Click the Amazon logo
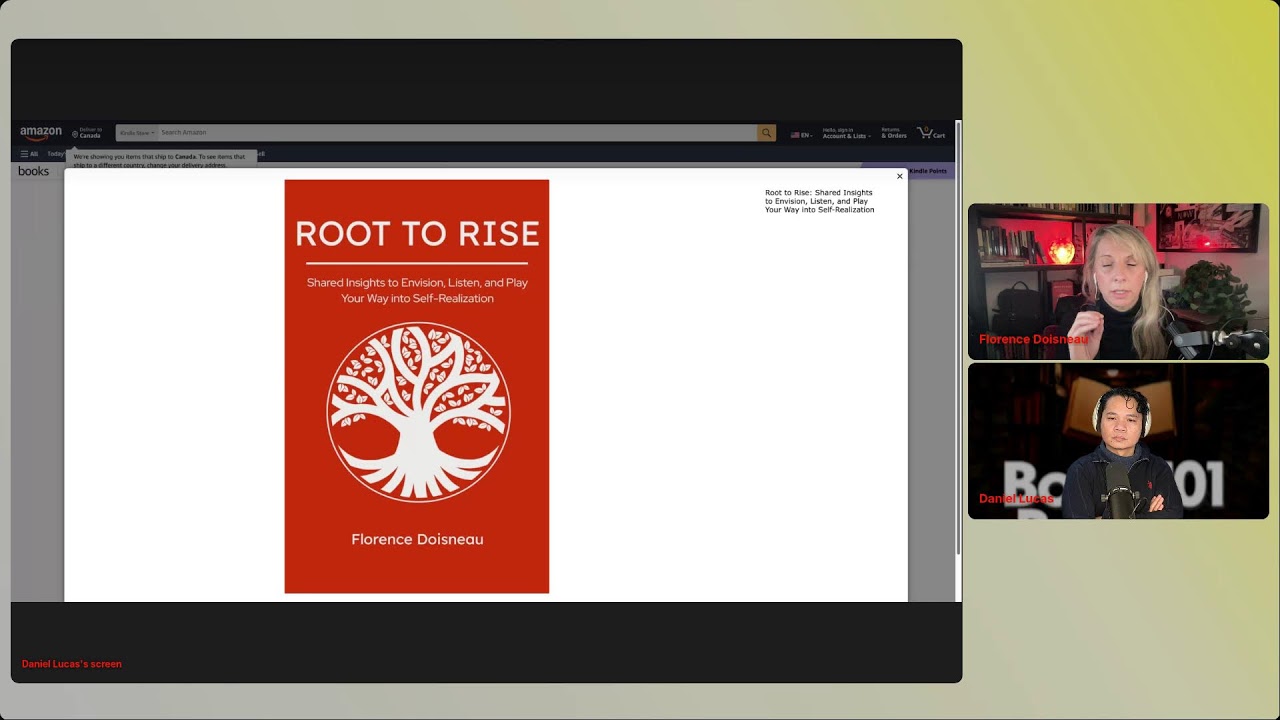 click(41, 132)
